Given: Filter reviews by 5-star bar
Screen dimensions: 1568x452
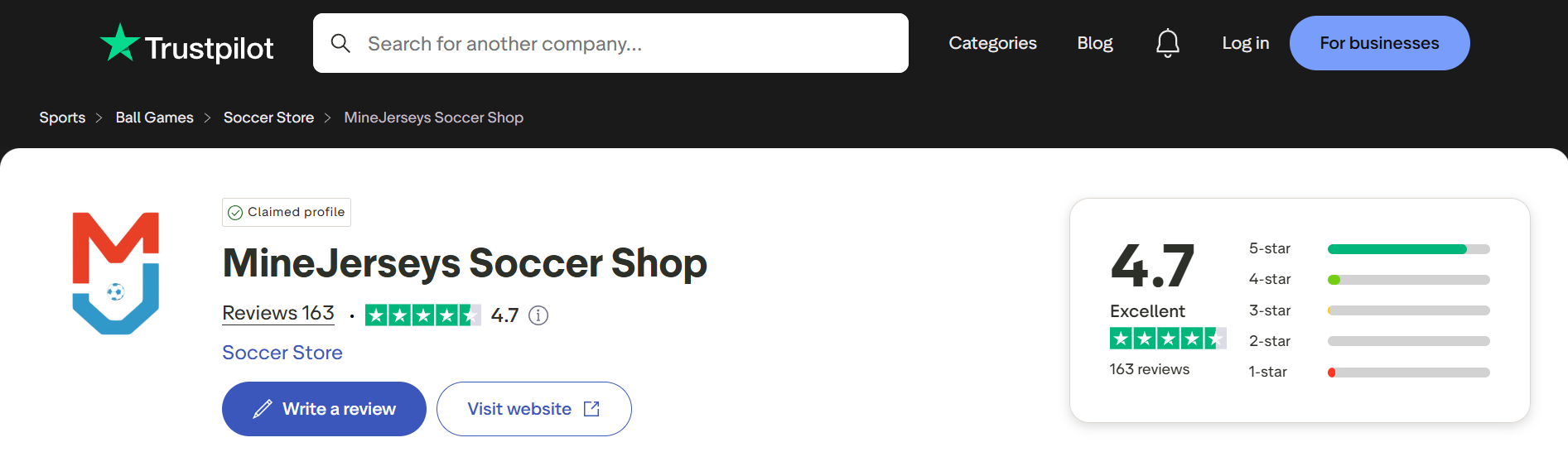Looking at the screenshot, I should [1408, 249].
